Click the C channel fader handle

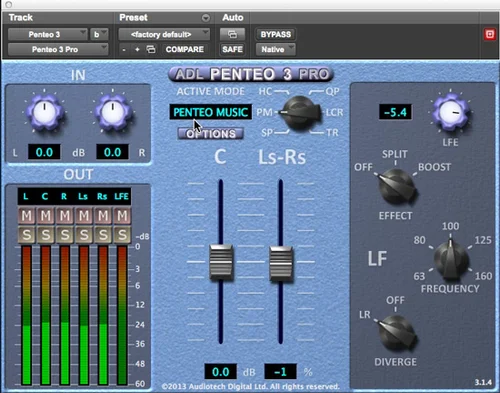pos(221,262)
